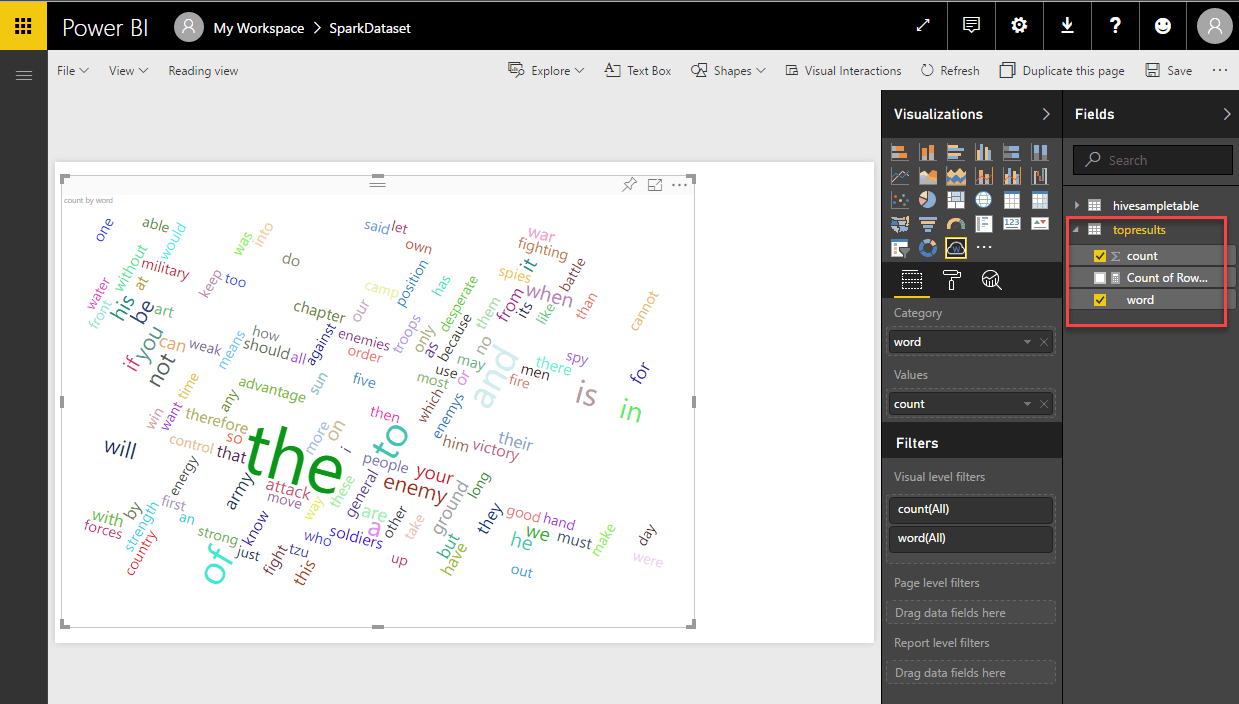Select the gauge visualization icon
The height and width of the screenshot is (704, 1239).
click(x=956, y=223)
